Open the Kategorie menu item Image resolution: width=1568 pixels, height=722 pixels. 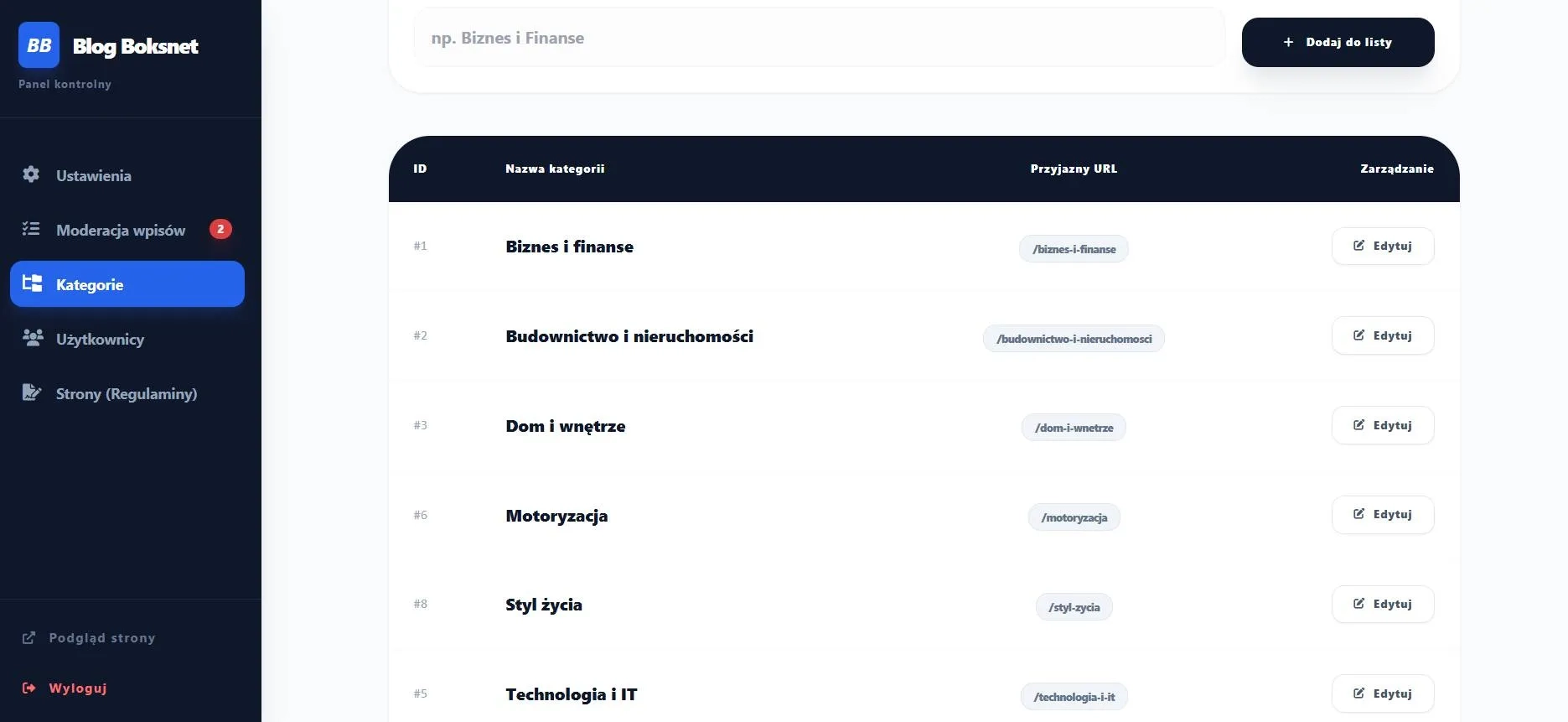pos(127,284)
